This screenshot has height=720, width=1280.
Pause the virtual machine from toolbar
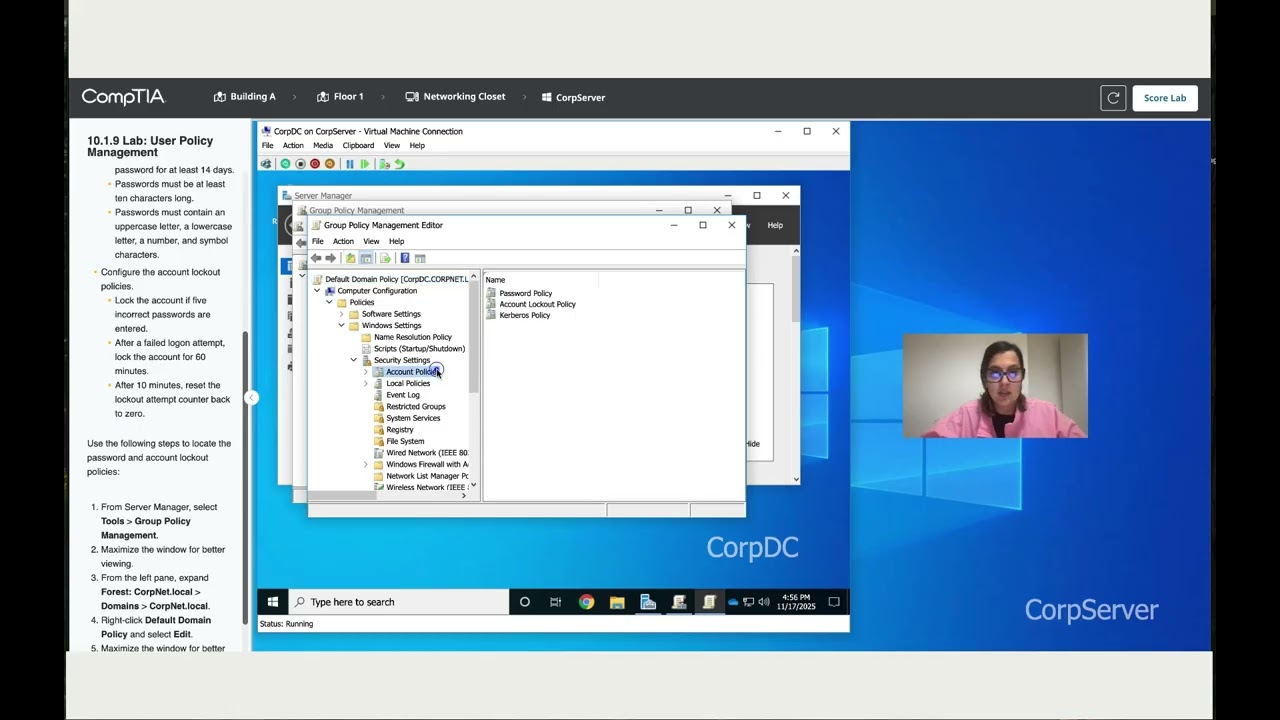point(349,164)
